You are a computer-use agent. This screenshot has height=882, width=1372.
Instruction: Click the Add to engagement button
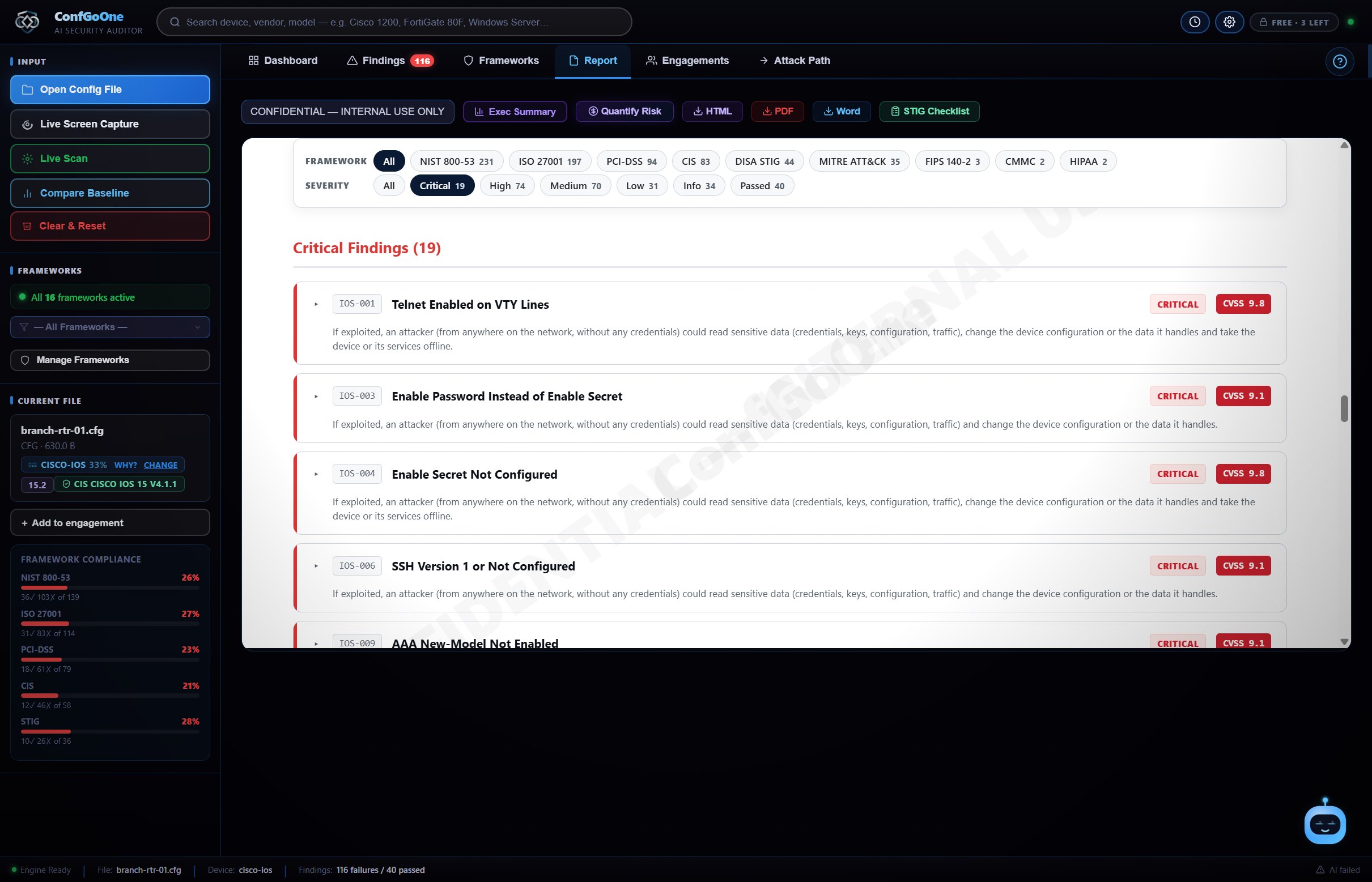click(x=110, y=523)
